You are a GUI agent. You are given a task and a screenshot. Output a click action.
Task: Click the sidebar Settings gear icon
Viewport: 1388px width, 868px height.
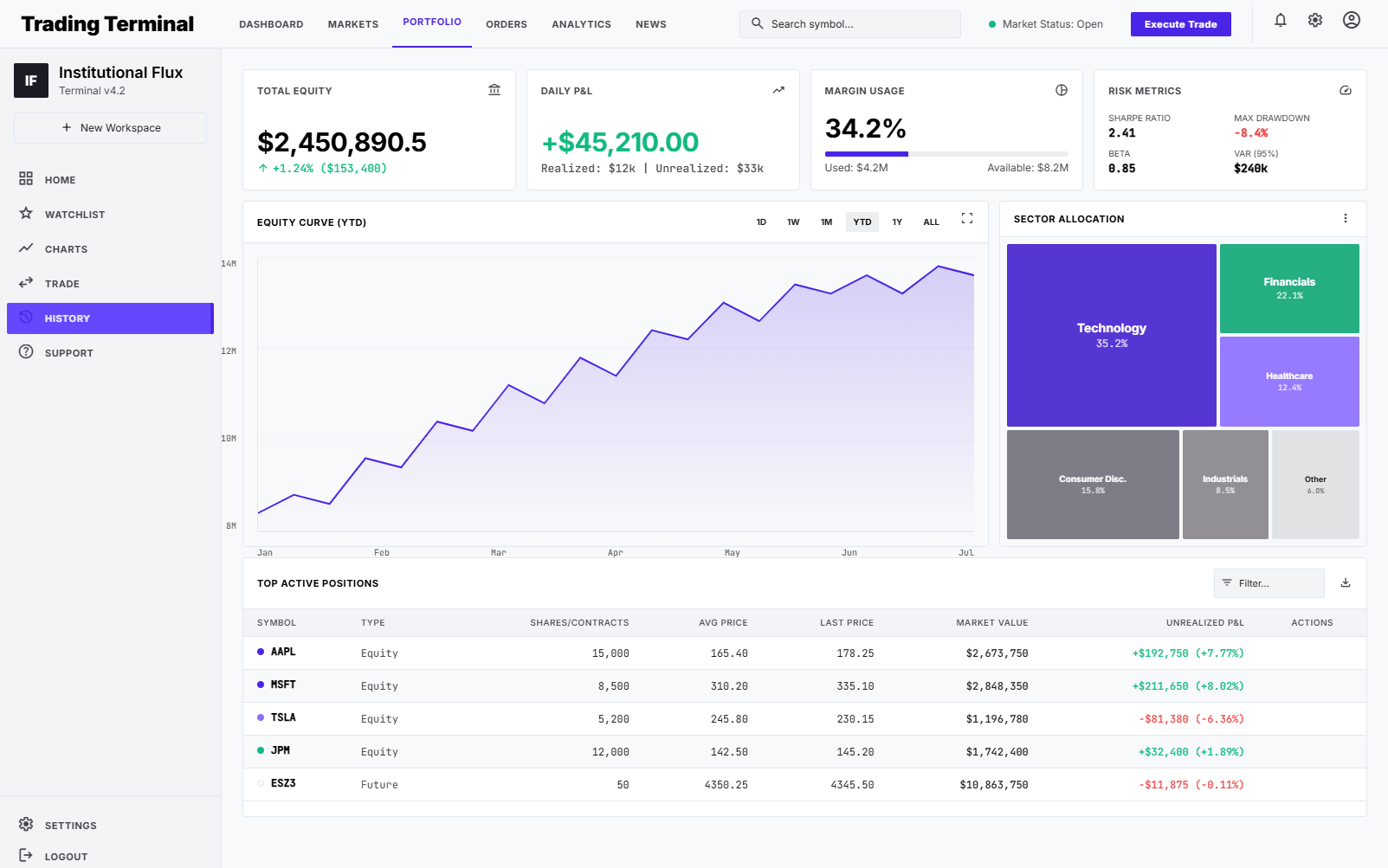click(x=26, y=824)
